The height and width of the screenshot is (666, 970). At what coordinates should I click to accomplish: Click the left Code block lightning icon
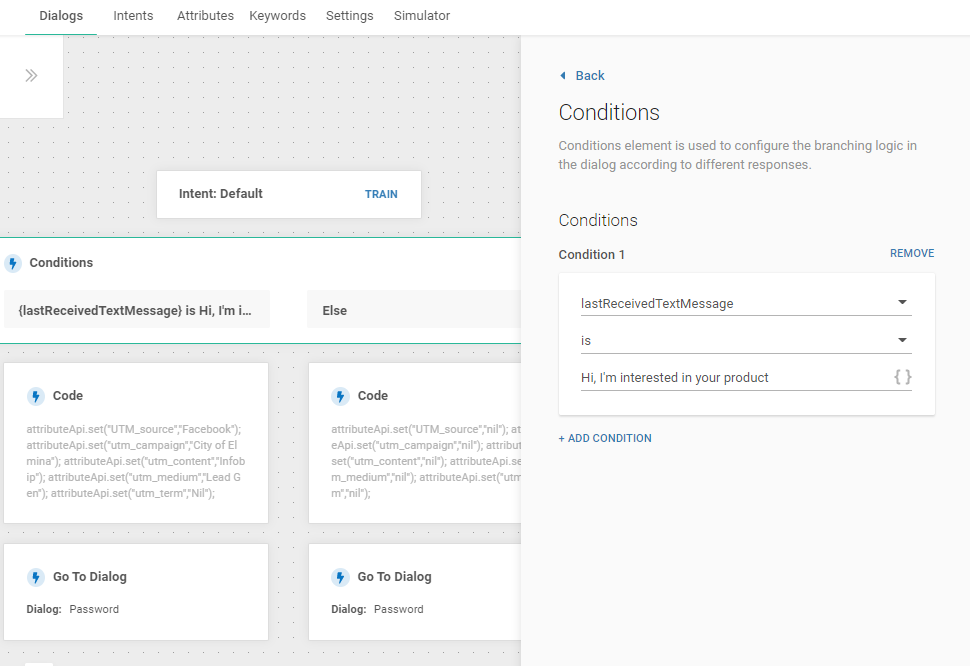[36, 396]
